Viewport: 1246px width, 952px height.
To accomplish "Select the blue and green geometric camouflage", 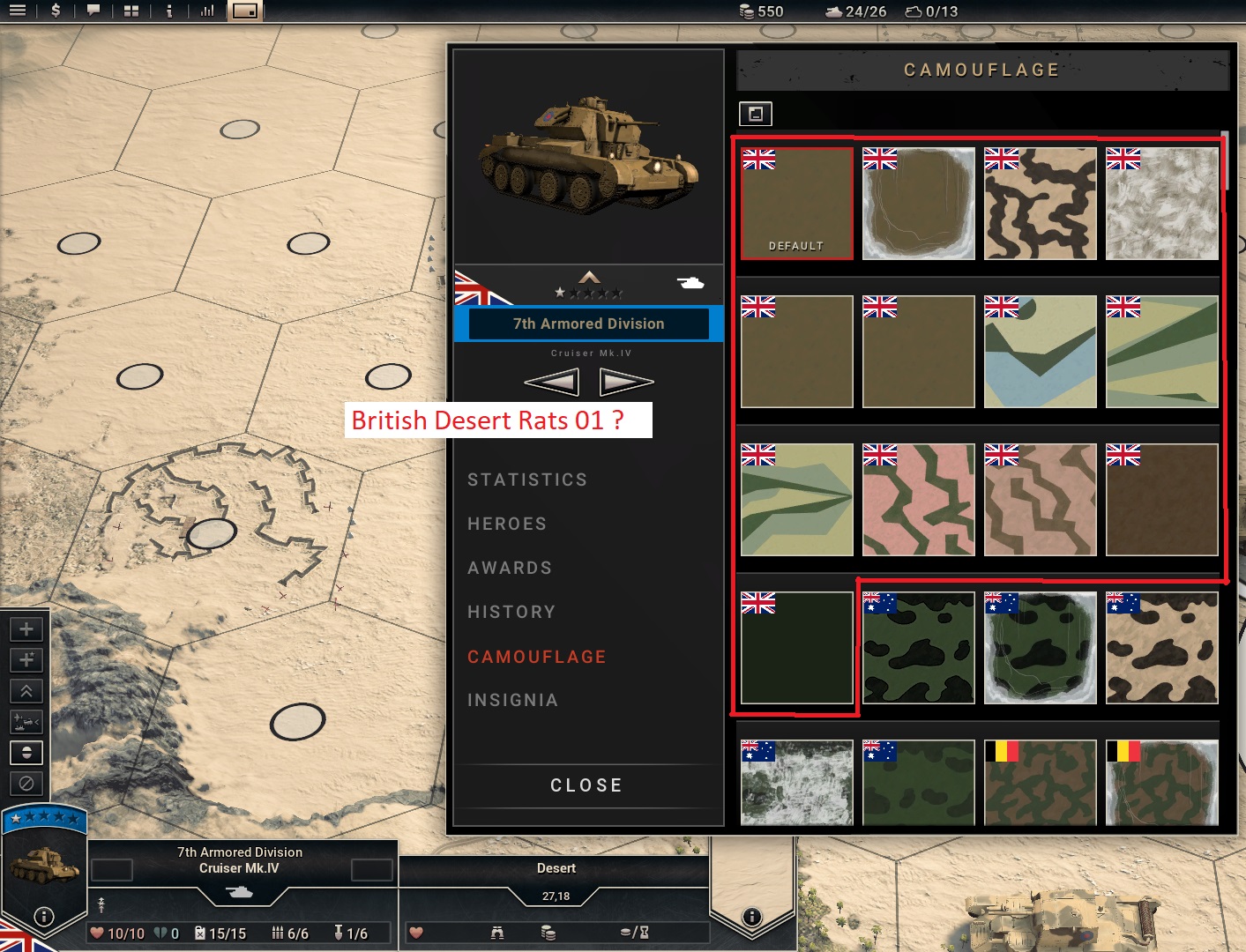I will pos(1041,352).
